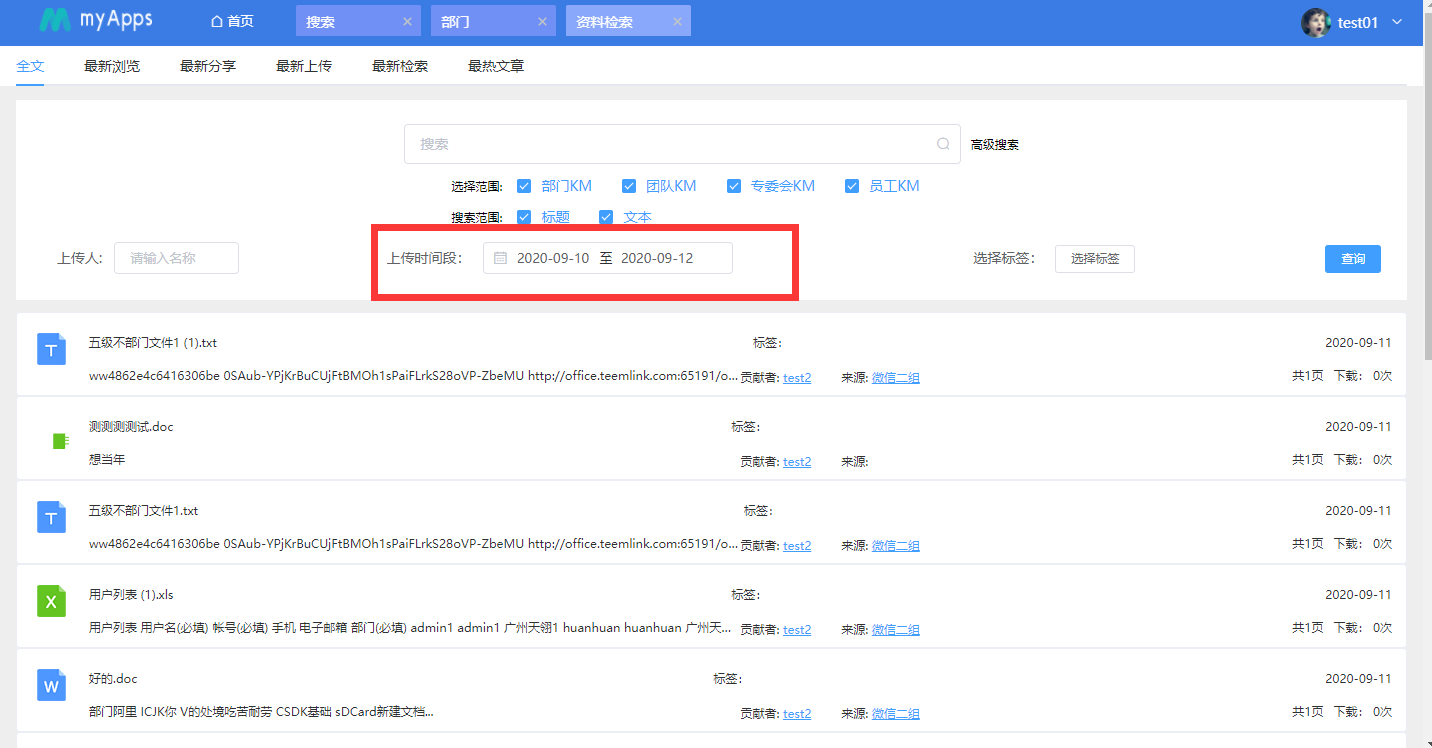Click the 查询 search button
Screen dimensions: 1432x748
coord(1352,258)
